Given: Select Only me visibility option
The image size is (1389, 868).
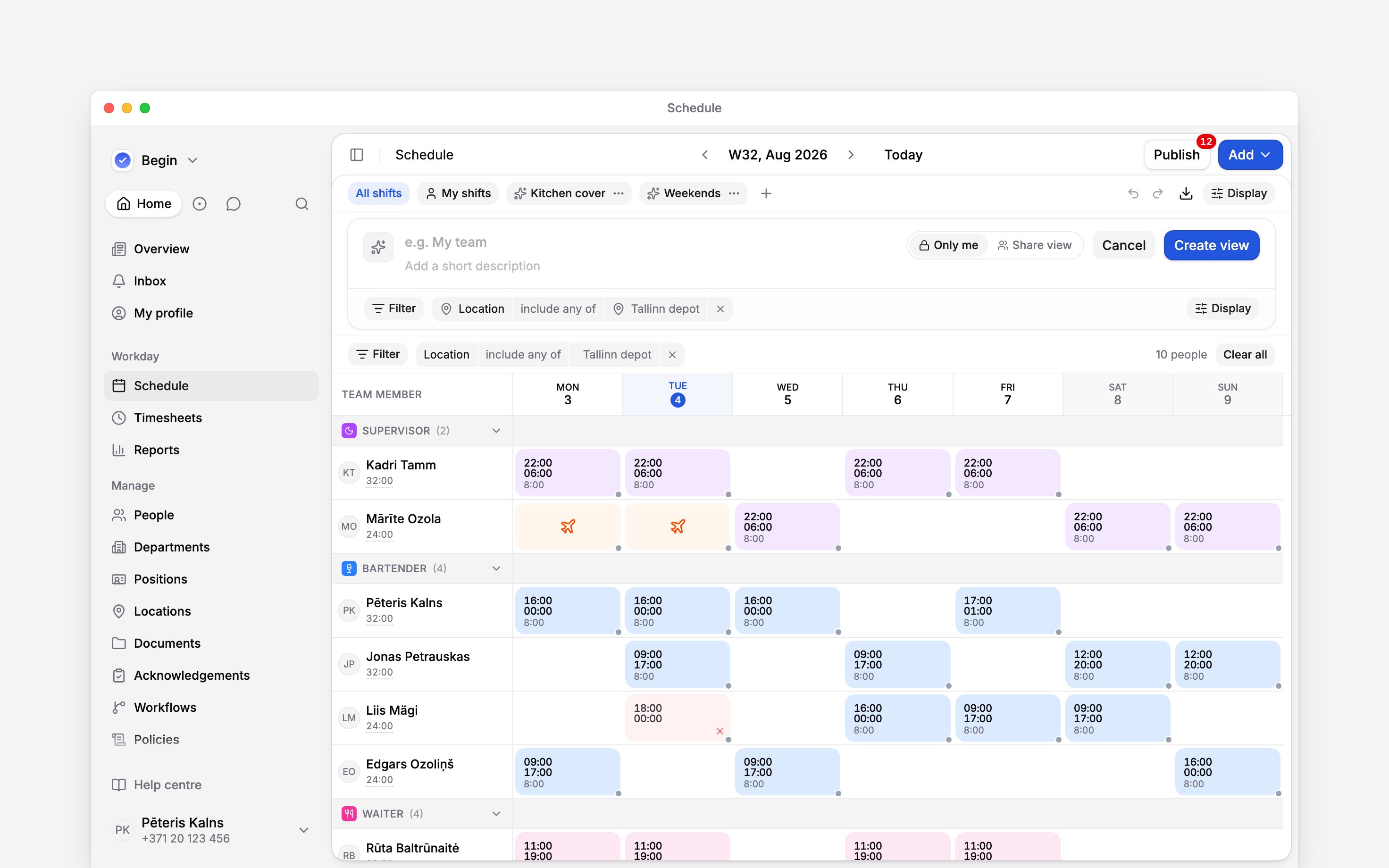Looking at the screenshot, I should click(949, 246).
